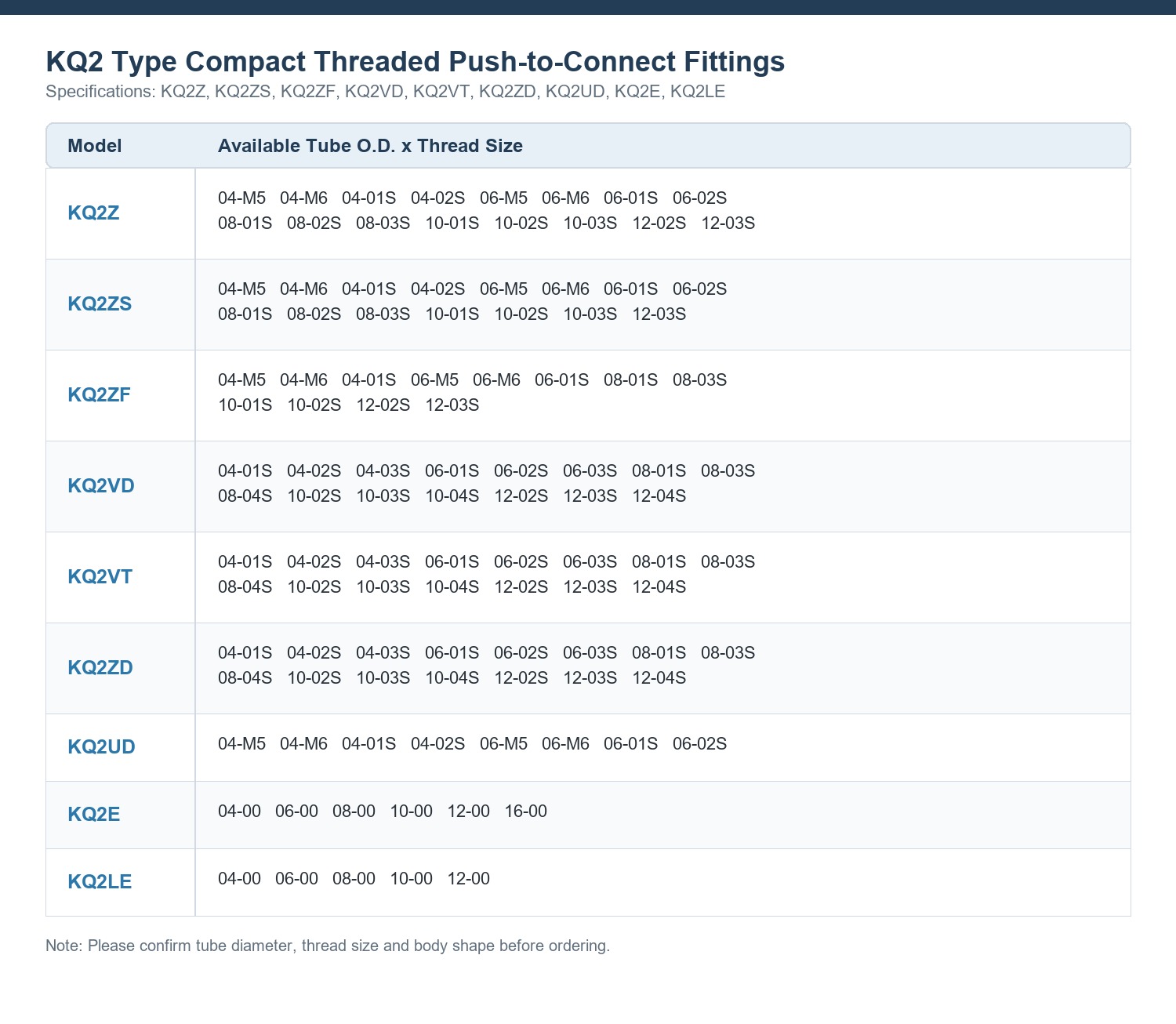Click 06-02S in the KQ2Z row
Viewport: 1176px width, 1024px height.
[699, 198]
